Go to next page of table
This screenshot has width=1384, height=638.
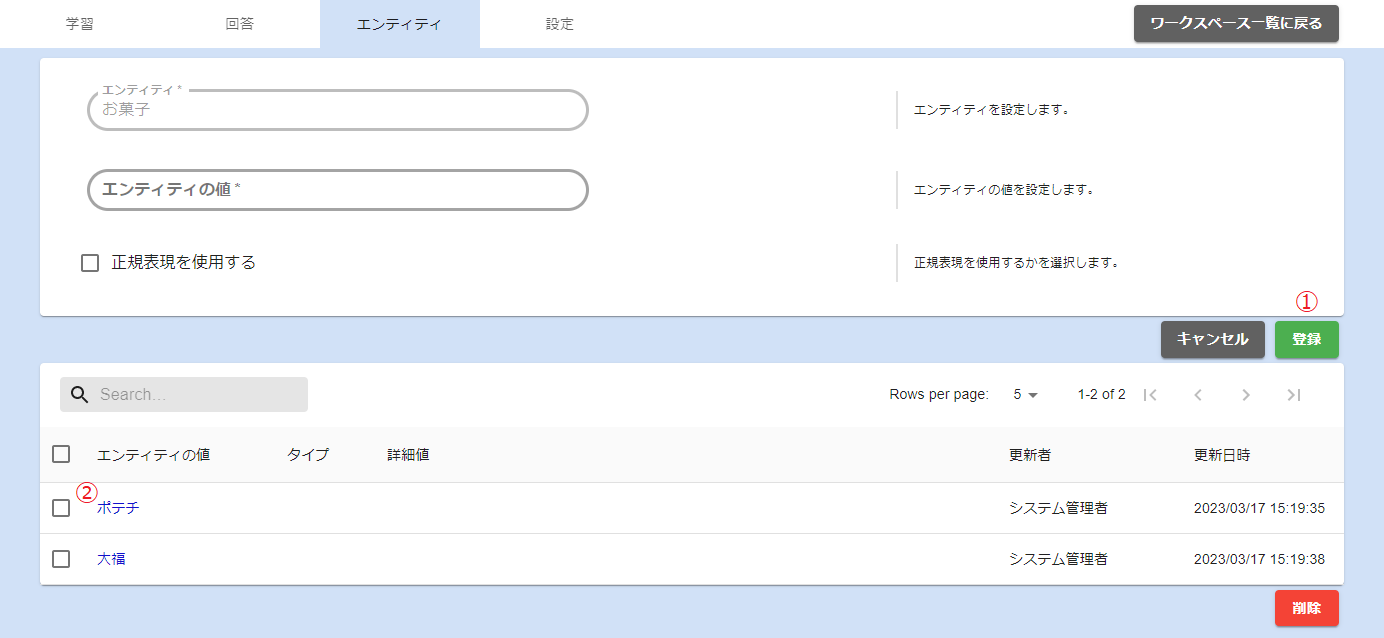click(x=1246, y=395)
